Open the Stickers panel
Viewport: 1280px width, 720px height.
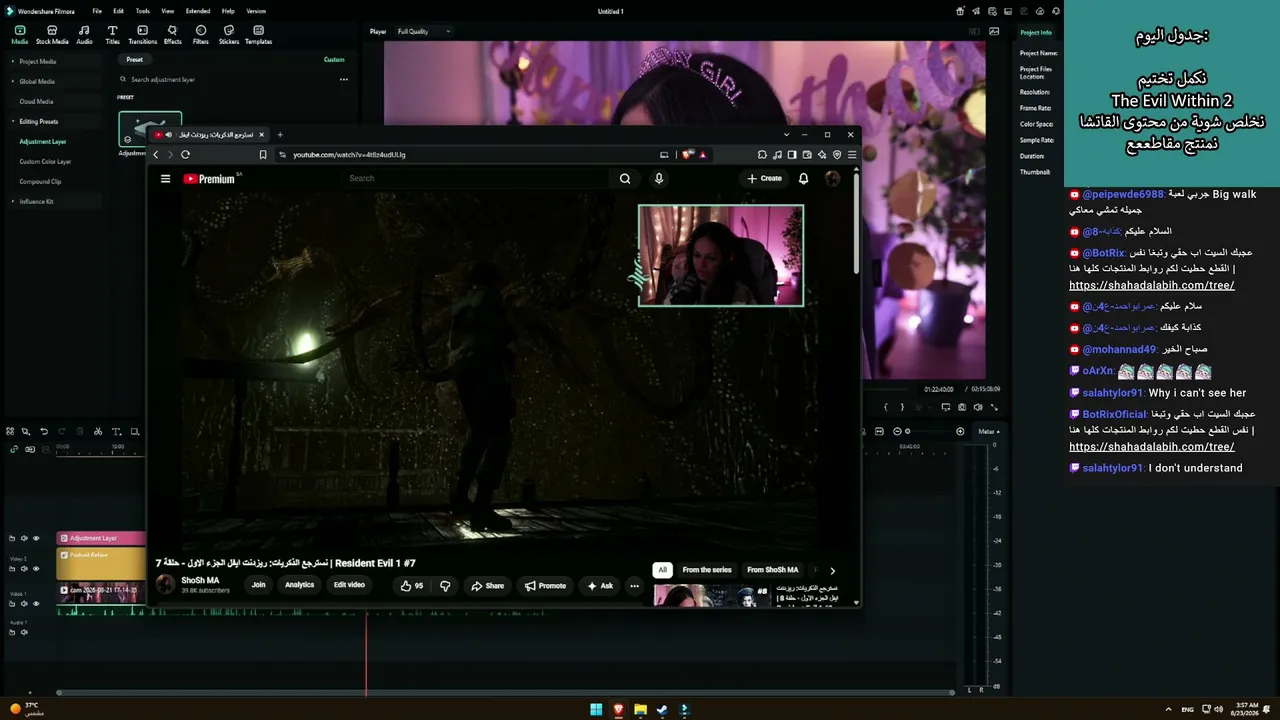click(229, 35)
